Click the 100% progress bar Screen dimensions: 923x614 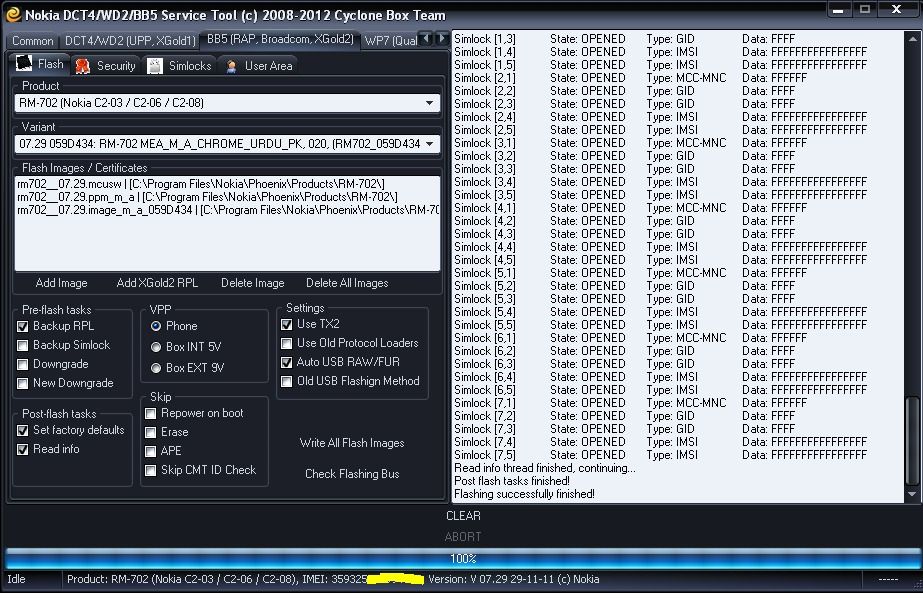461,559
